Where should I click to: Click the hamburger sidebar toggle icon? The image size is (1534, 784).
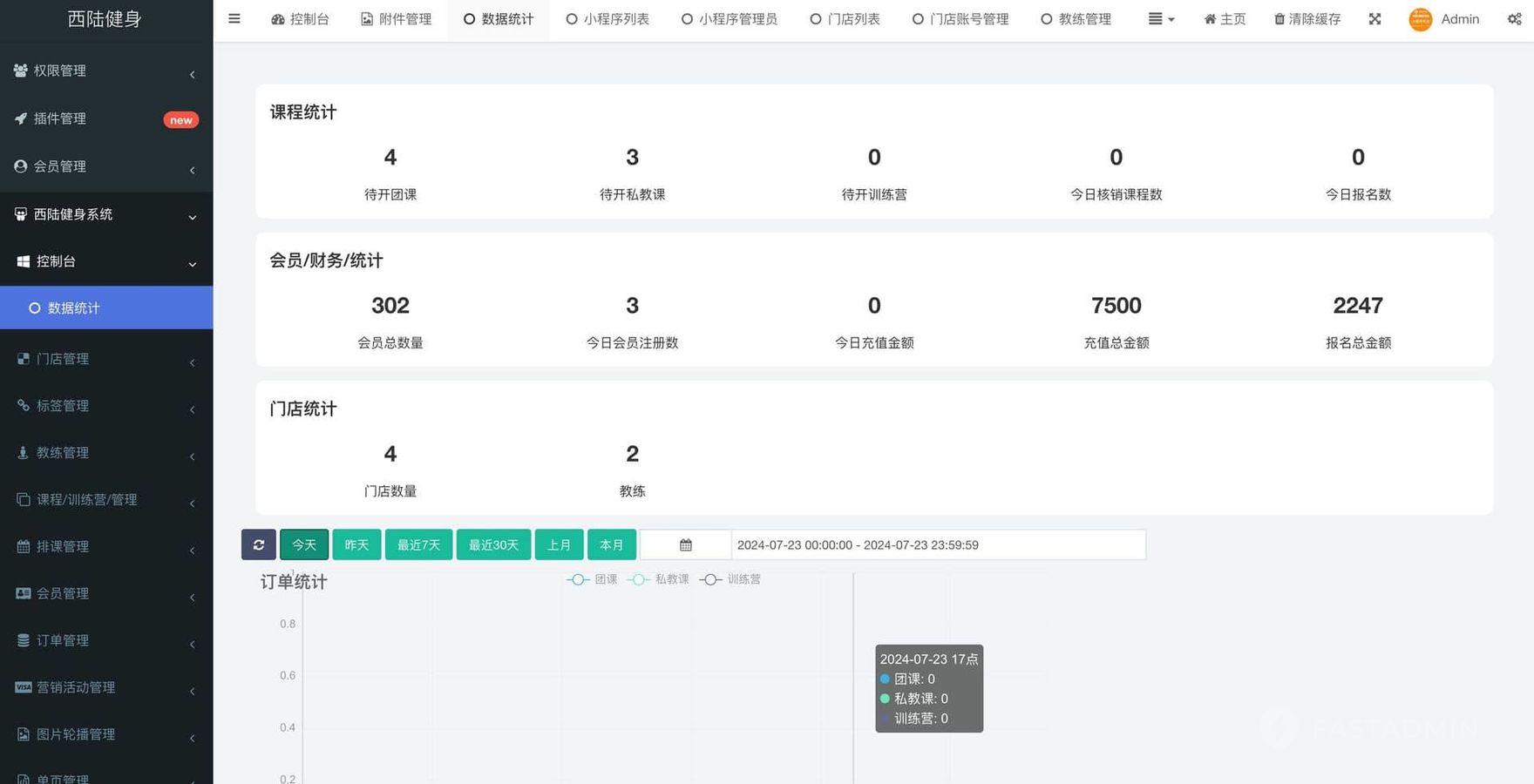234,19
